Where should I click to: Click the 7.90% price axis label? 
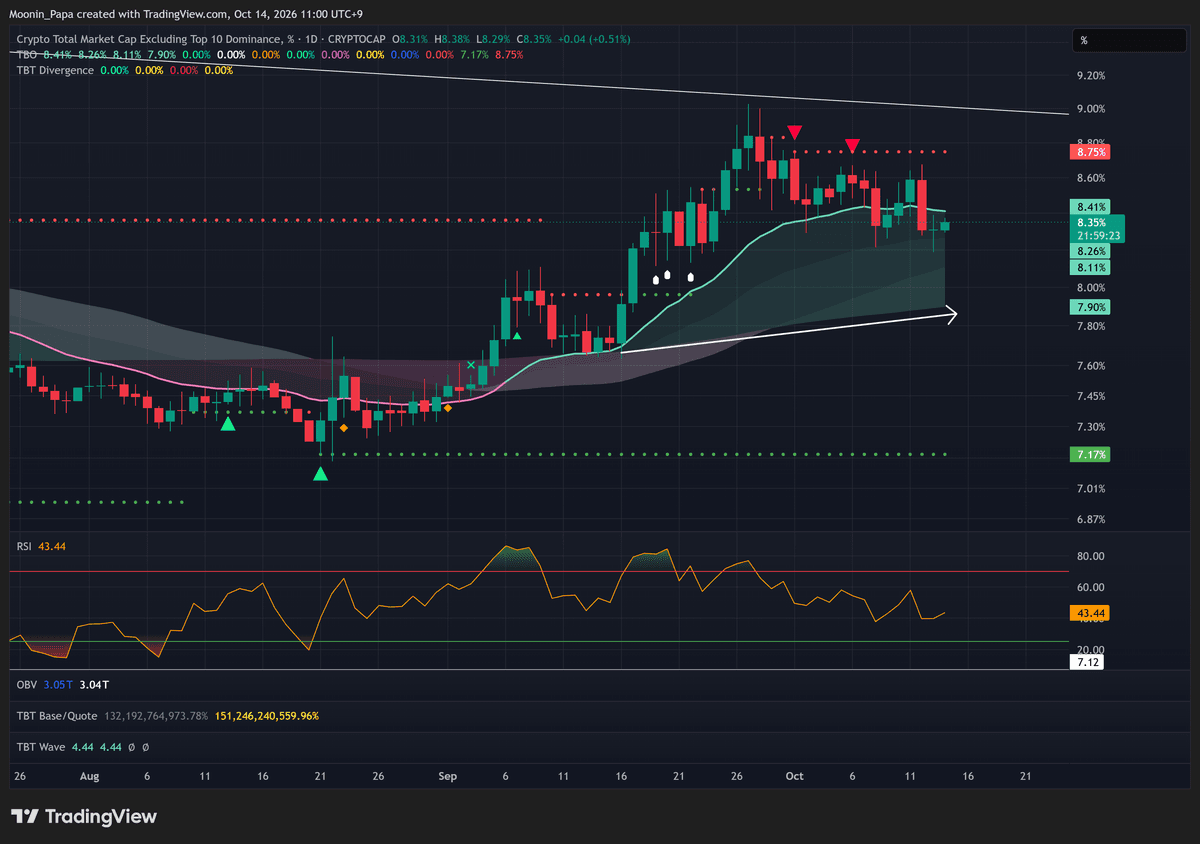(1089, 307)
